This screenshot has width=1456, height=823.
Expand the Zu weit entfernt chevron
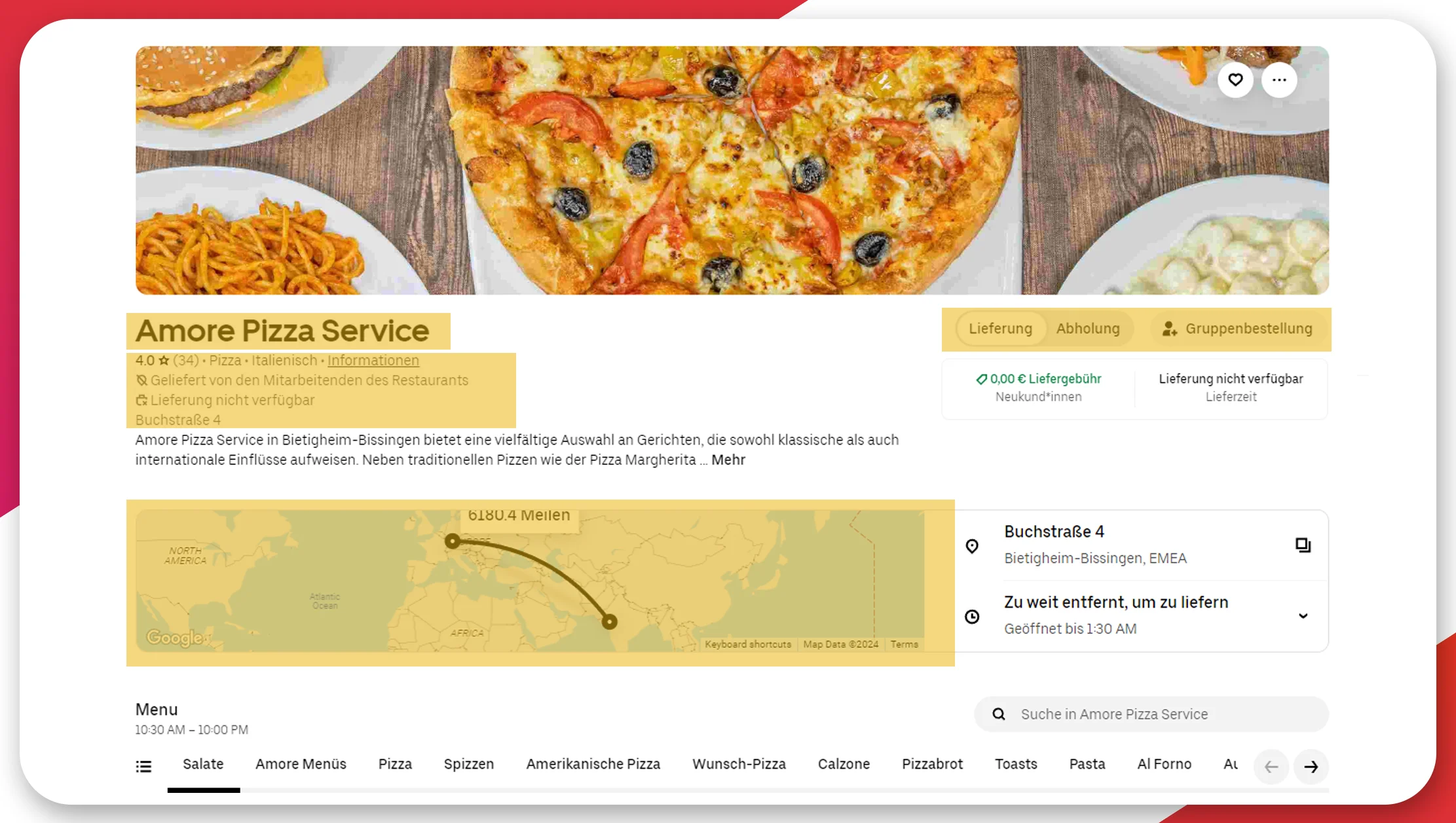click(1303, 615)
